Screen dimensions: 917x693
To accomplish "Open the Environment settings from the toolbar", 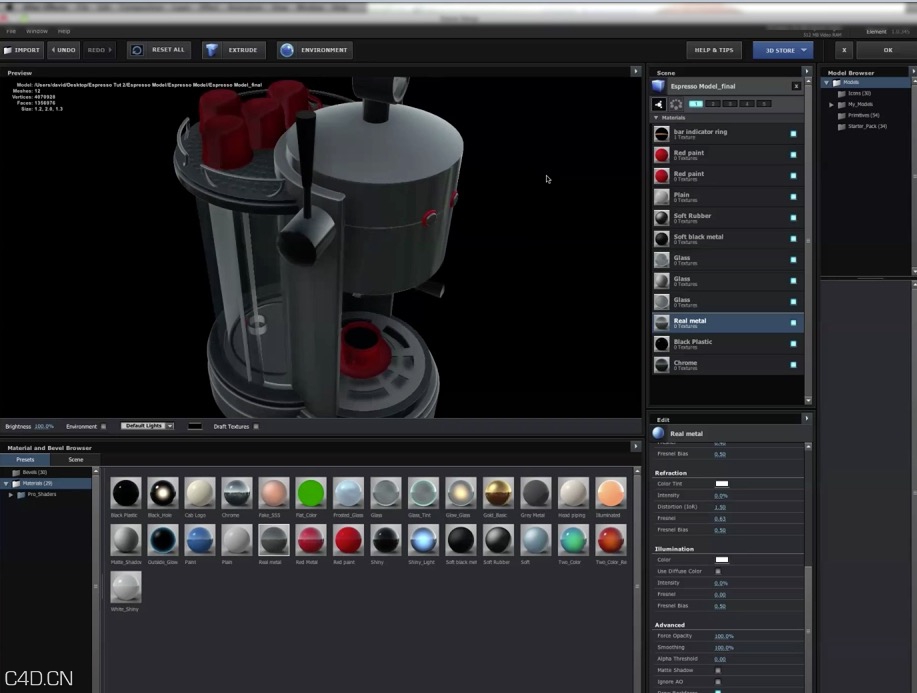I will (x=315, y=49).
